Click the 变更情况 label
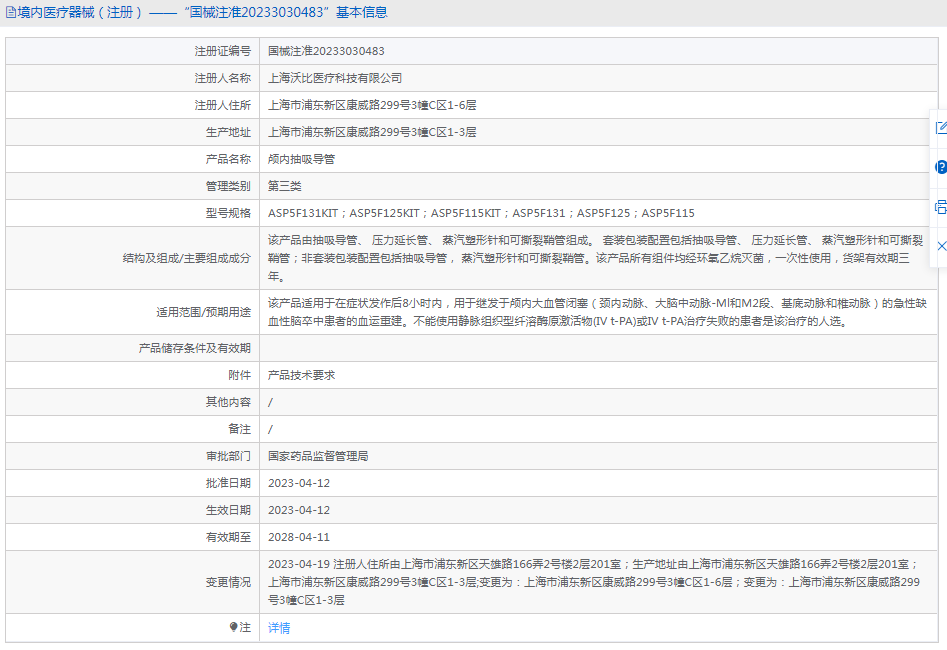This screenshot has height=650, width=947. click(228, 582)
